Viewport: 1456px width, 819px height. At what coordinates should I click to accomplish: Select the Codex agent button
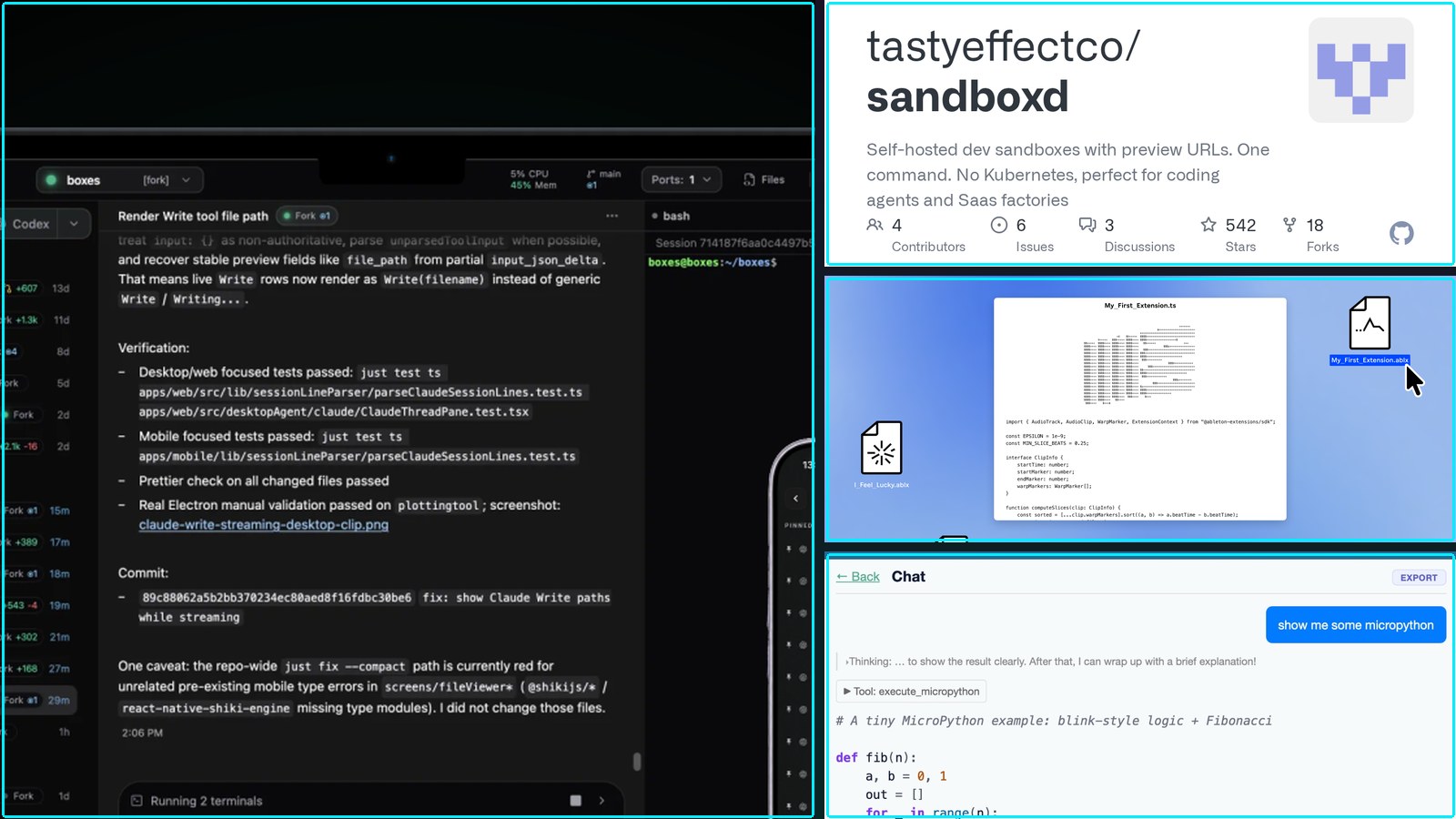(x=30, y=224)
